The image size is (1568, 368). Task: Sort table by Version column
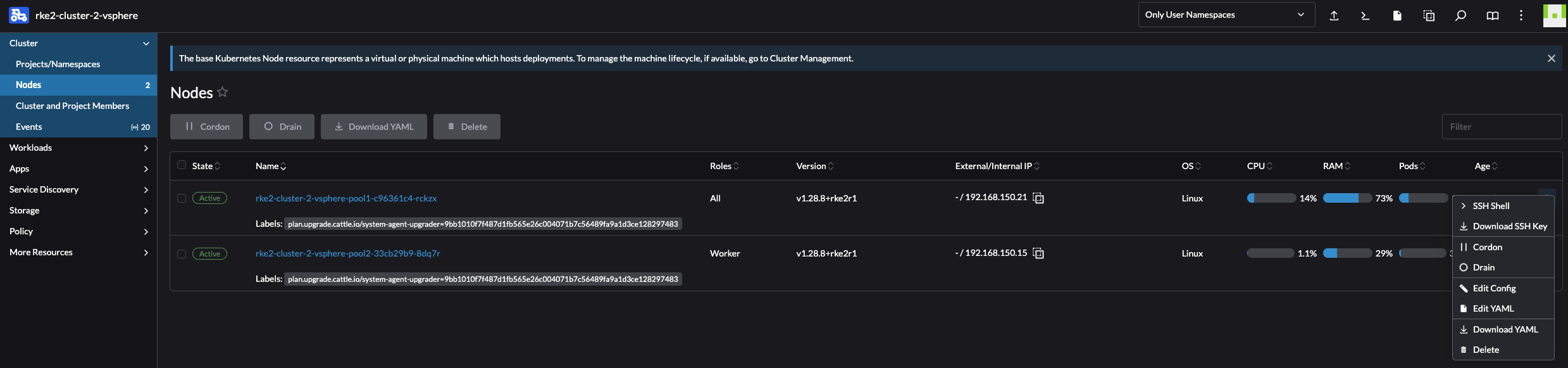pos(815,166)
